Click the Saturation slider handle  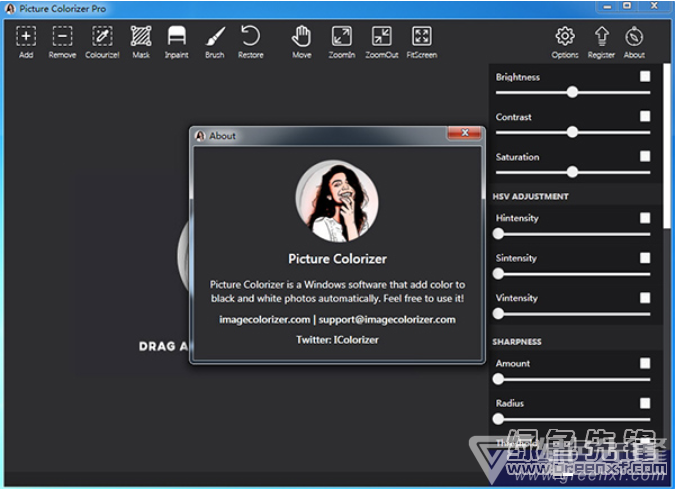[x=572, y=172]
